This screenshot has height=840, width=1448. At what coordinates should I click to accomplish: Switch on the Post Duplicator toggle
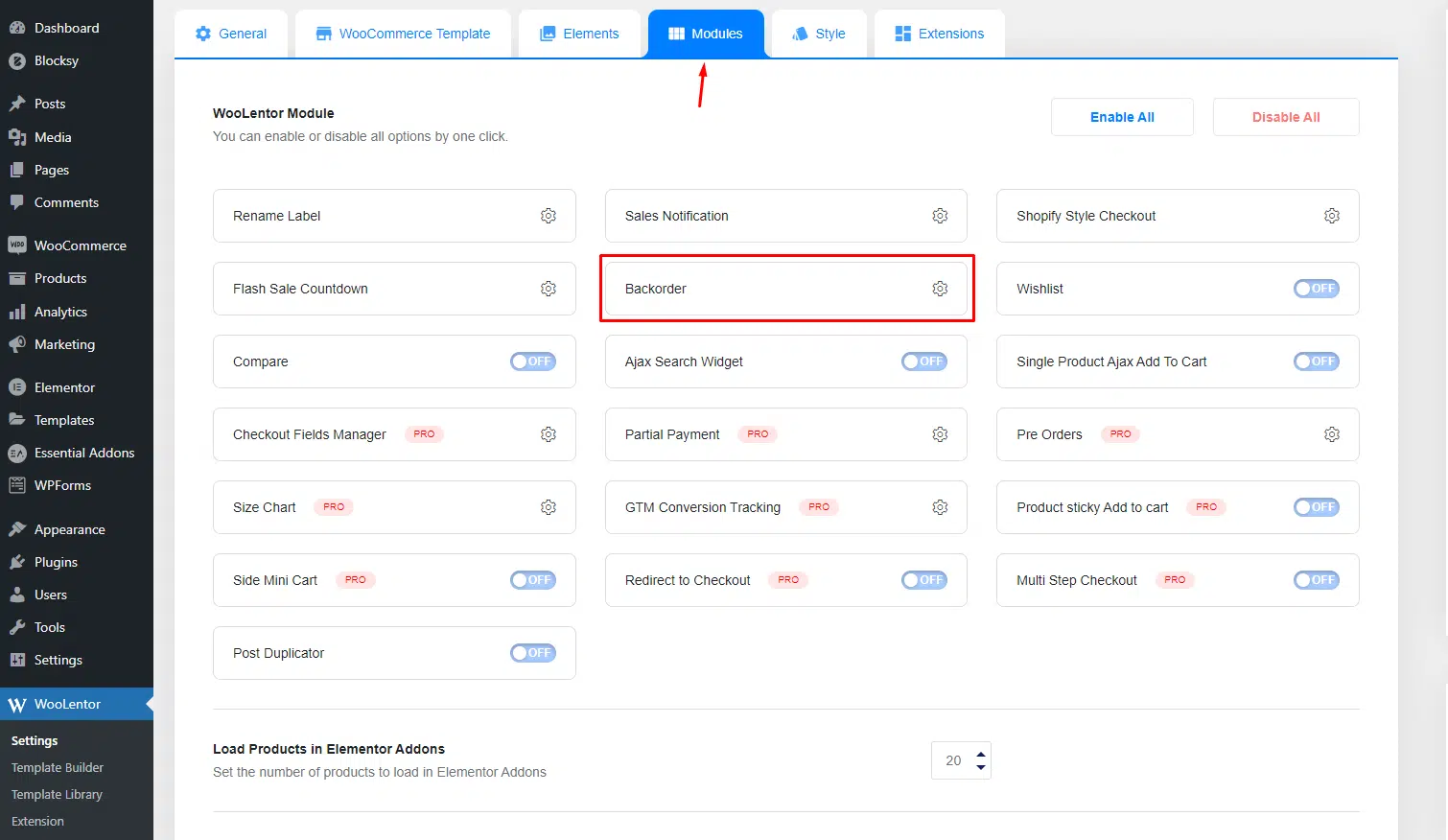pyautogui.click(x=532, y=653)
